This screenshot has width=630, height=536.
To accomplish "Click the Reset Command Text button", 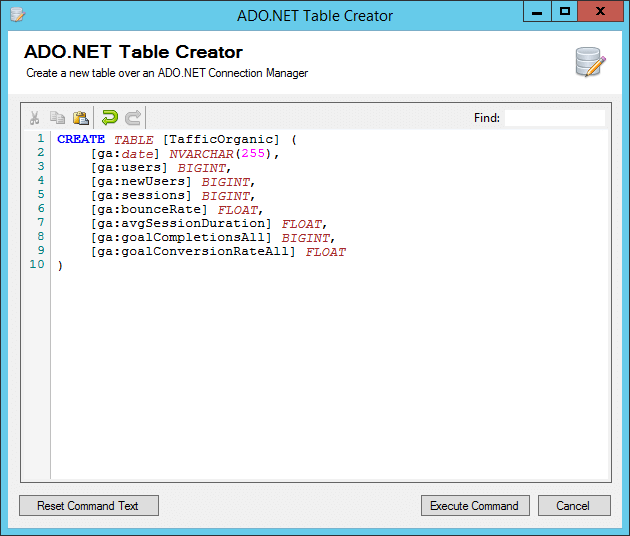I will pos(89,505).
